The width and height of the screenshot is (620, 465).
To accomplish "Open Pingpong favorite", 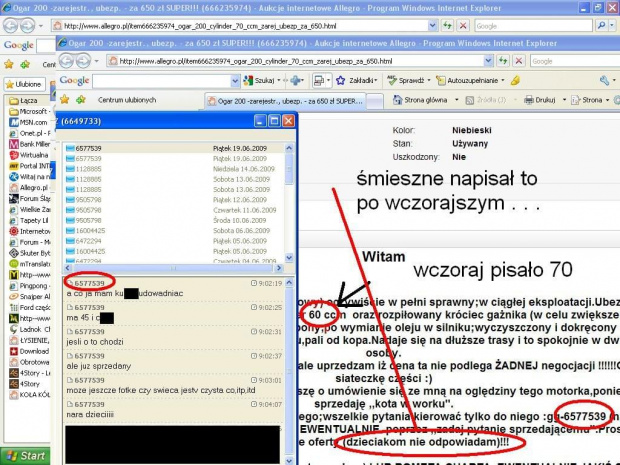I will click(x=29, y=285).
